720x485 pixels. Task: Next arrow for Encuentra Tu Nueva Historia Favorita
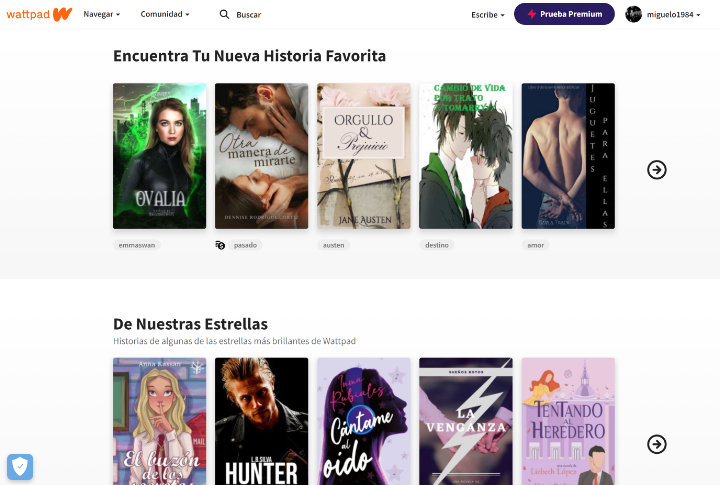(657, 169)
